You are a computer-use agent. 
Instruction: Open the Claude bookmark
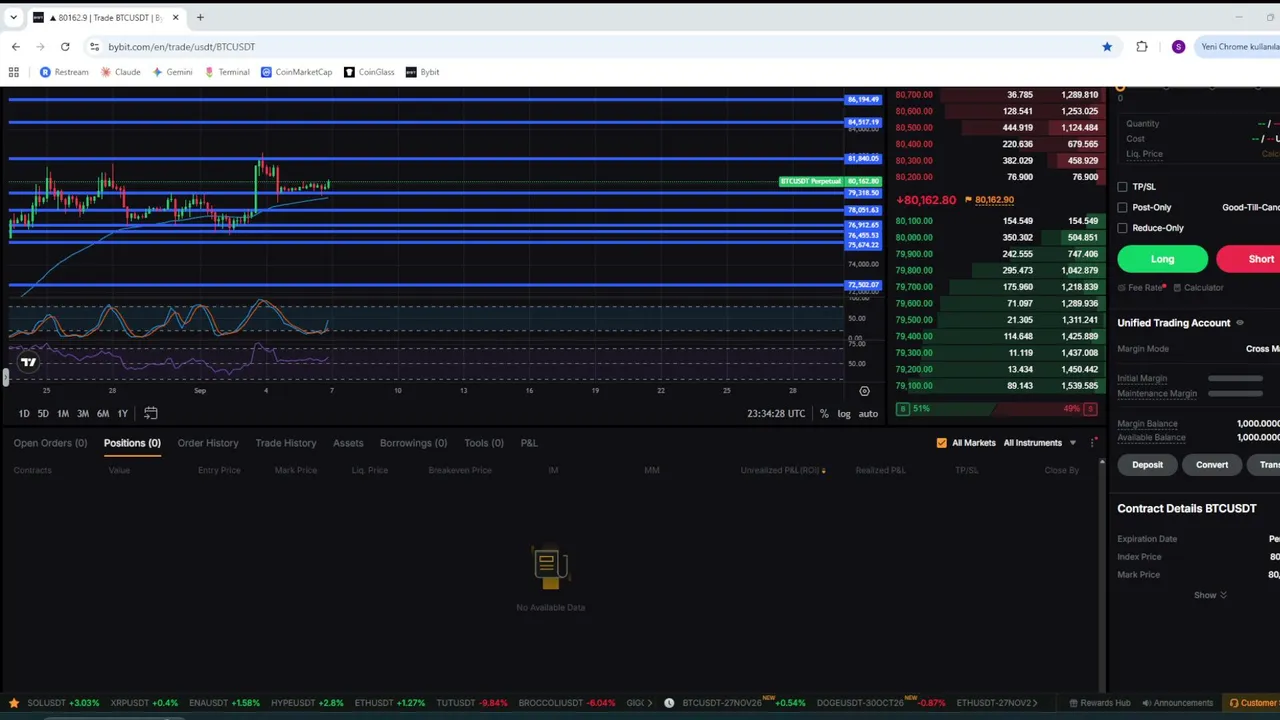(x=121, y=72)
